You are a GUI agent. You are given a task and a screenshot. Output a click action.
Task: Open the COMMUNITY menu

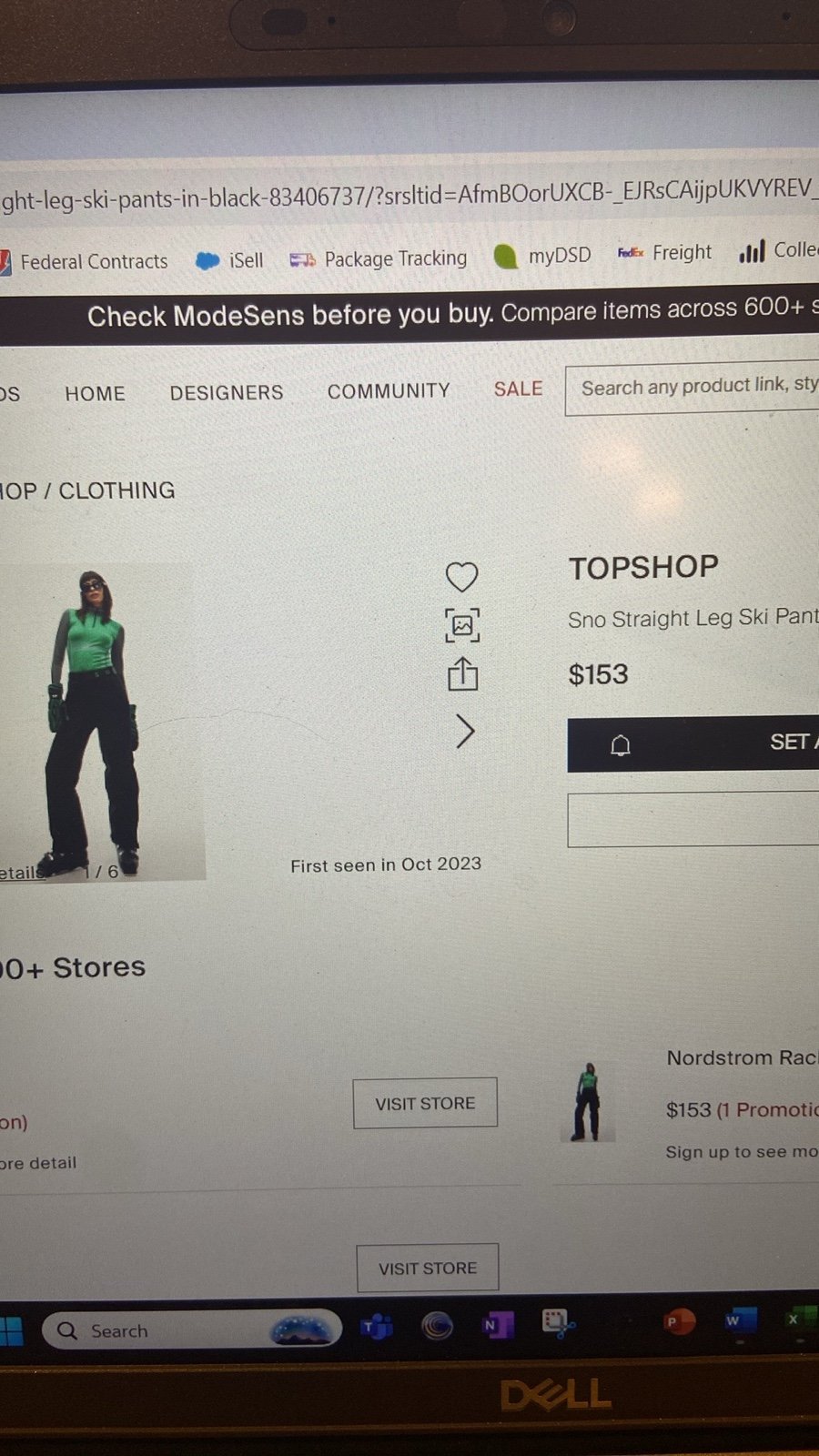pos(389,390)
